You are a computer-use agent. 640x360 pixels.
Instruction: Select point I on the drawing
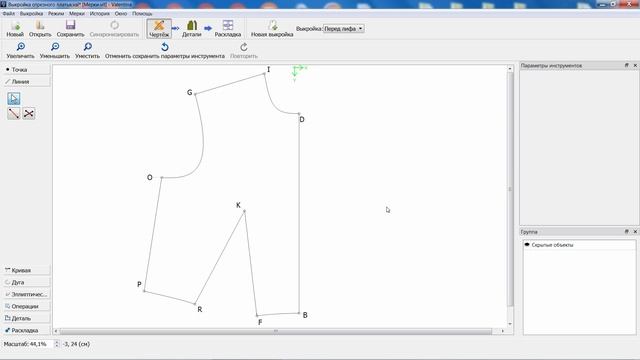point(264,74)
